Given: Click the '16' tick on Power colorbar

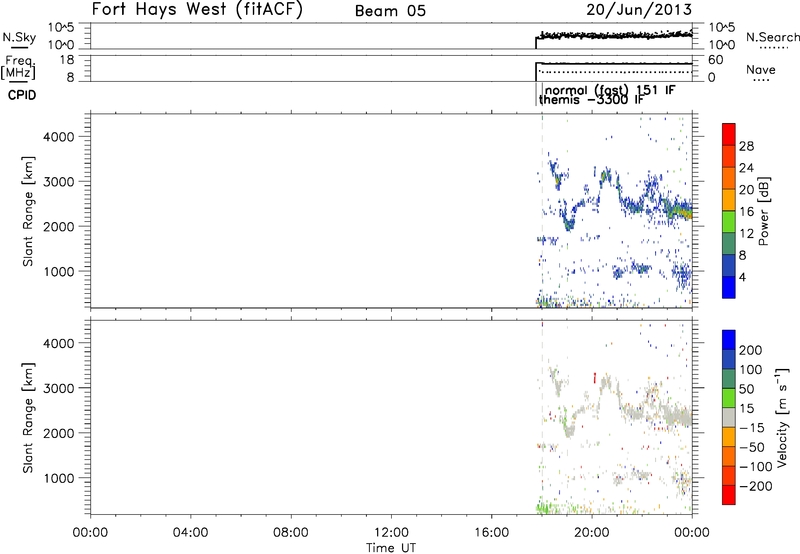Looking at the screenshot, I should point(746,212).
